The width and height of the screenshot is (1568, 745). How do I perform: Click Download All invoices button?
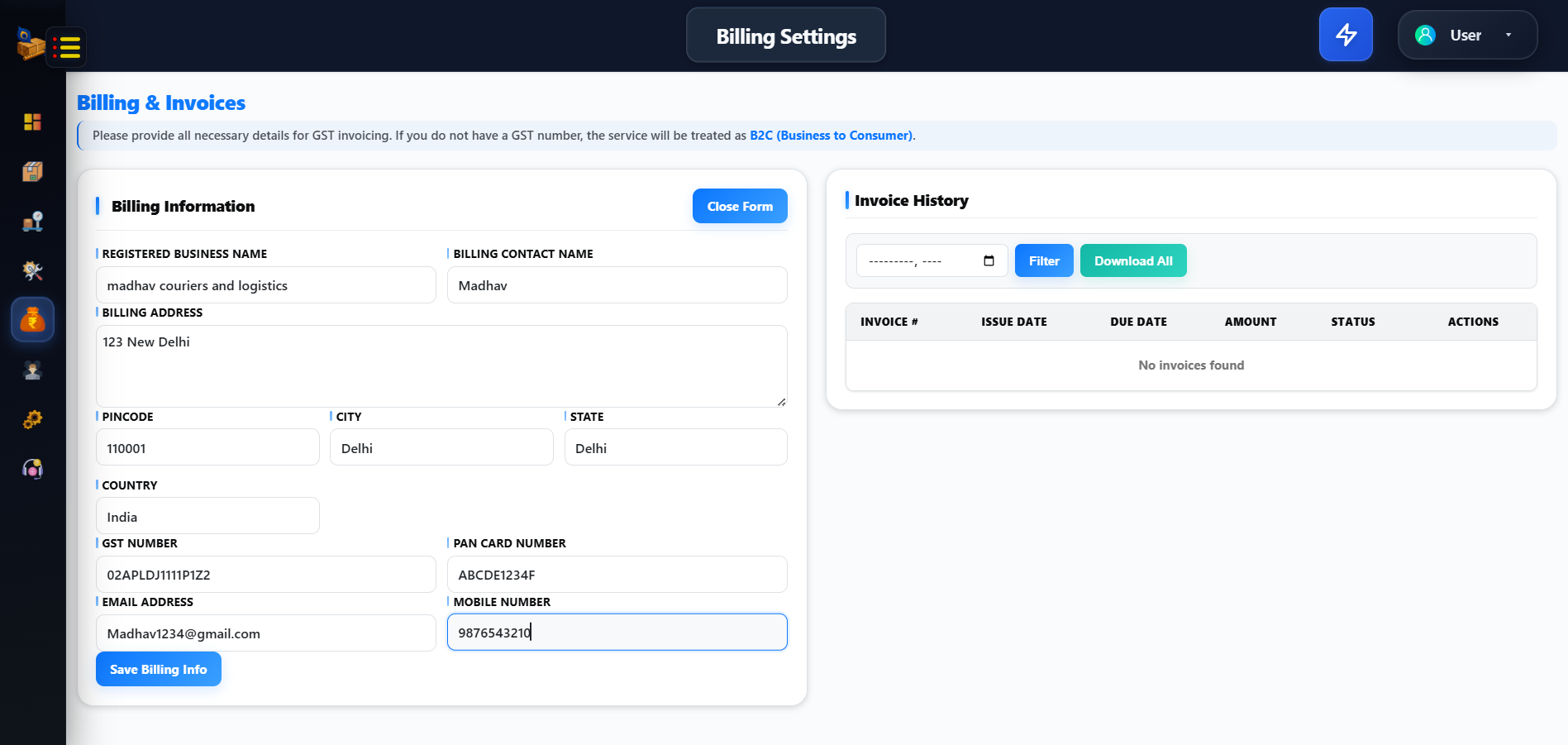(1132, 260)
